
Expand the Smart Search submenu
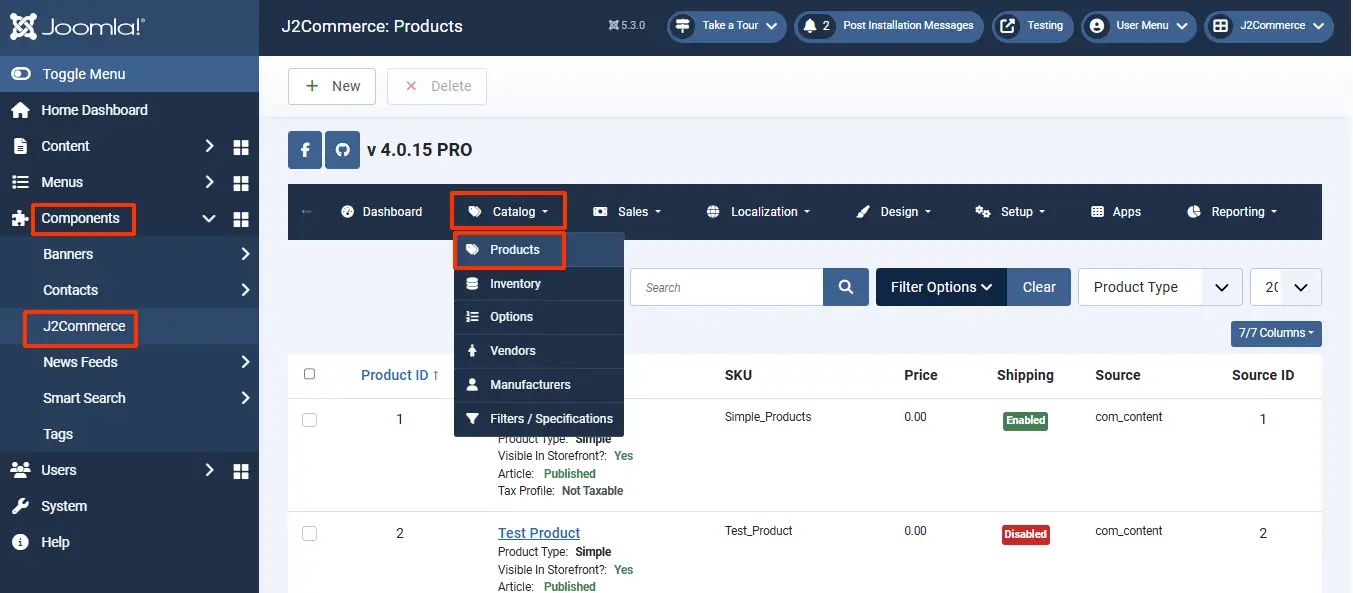click(x=245, y=398)
